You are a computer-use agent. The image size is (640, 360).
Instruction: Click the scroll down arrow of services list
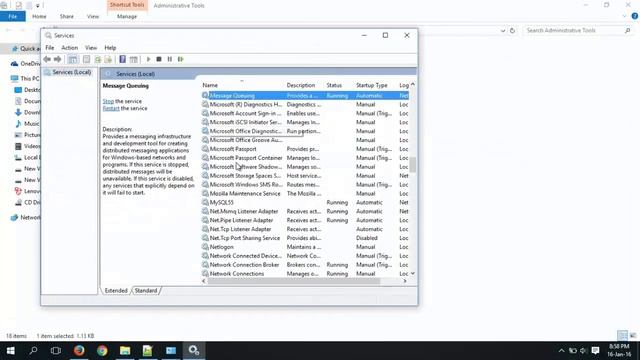[413, 273]
